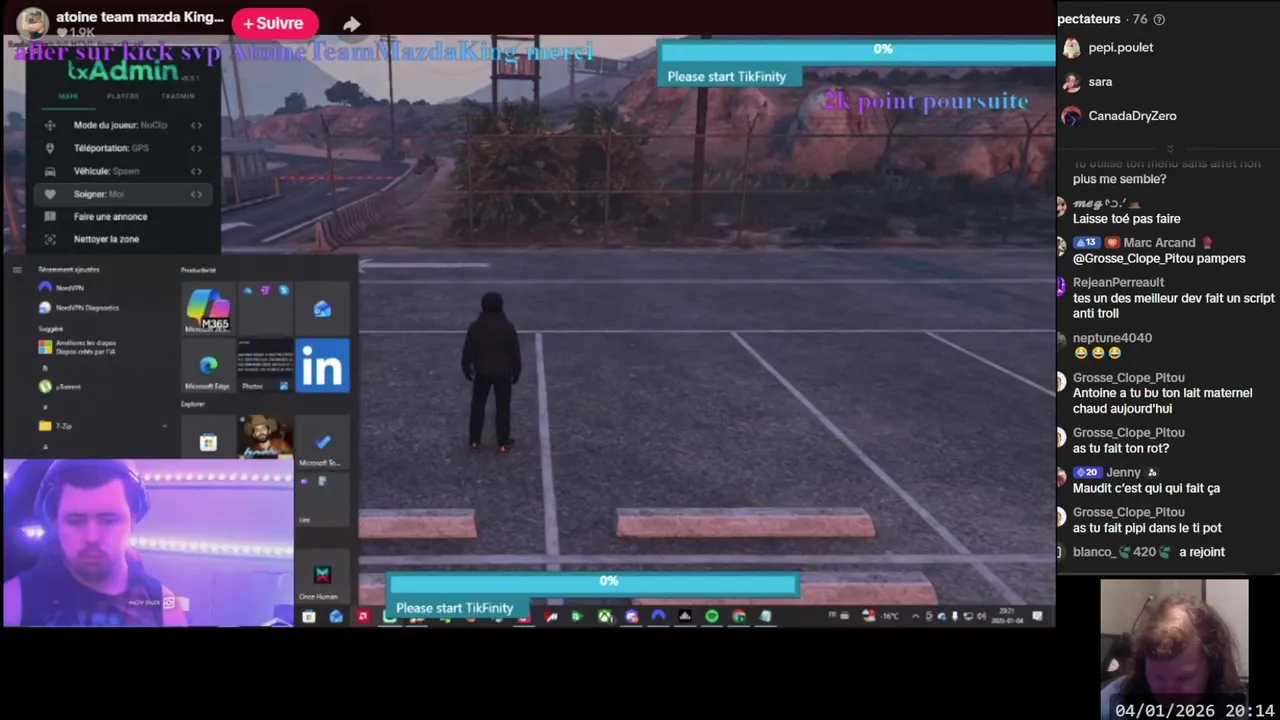This screenshot has height=720, width=1280.
Task: Click username Marc Arcand in chat
Action: coord(1159,243)
